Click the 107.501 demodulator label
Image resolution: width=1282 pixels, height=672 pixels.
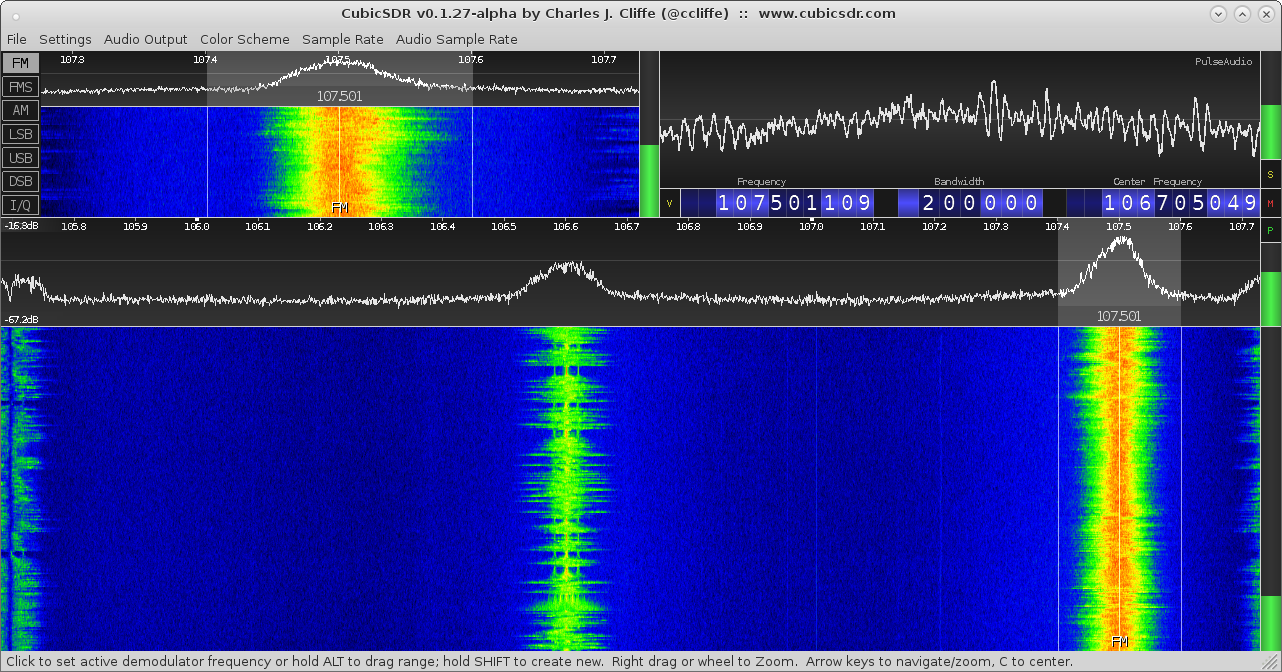[x=1119, y=316]
